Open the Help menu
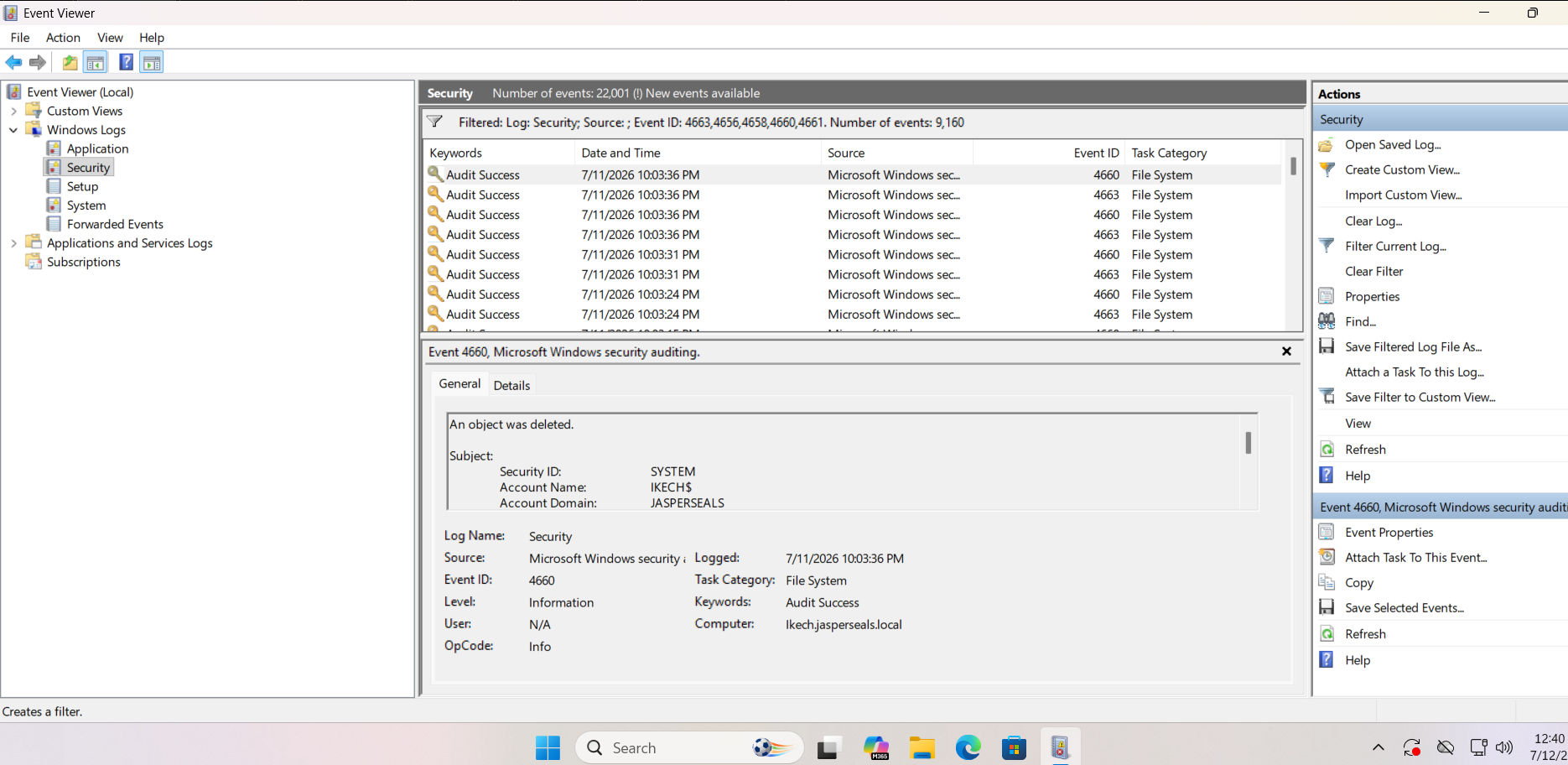 pos(152,38)
